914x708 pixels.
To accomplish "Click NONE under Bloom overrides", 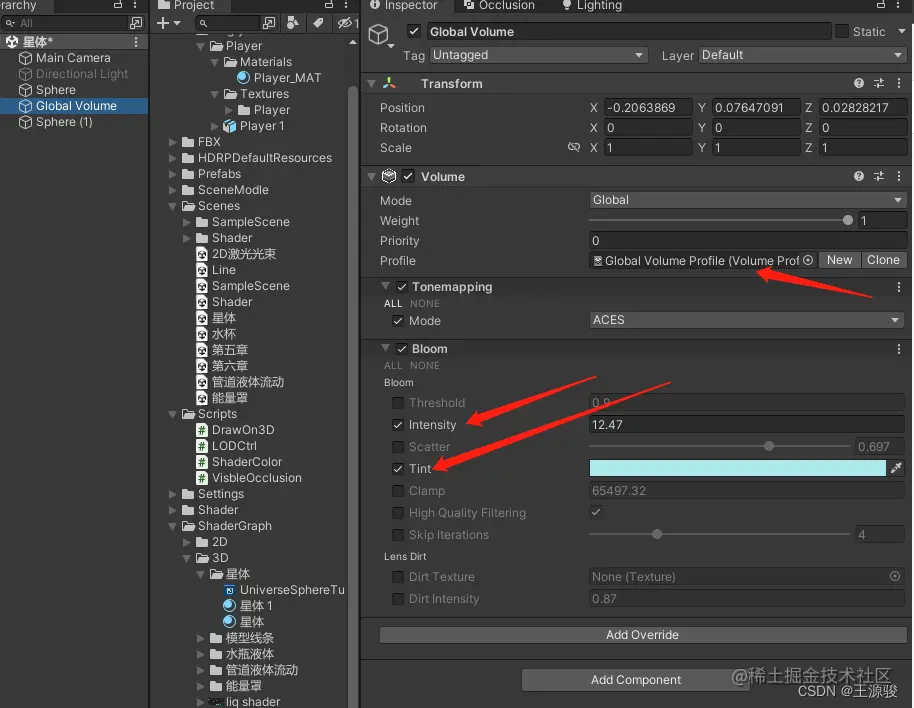I will (425, 365).
